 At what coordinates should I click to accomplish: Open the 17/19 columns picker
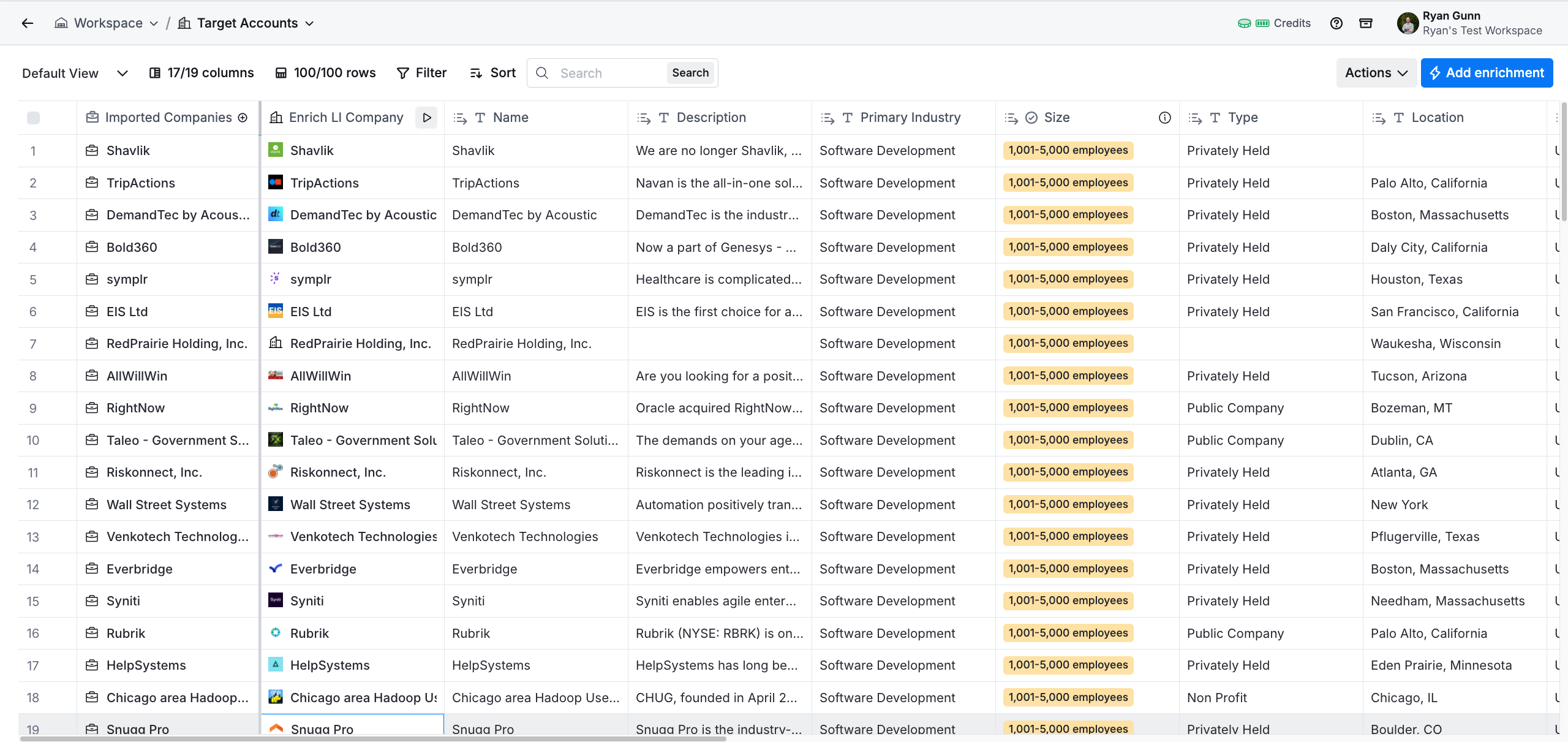[x=202, y=73]
